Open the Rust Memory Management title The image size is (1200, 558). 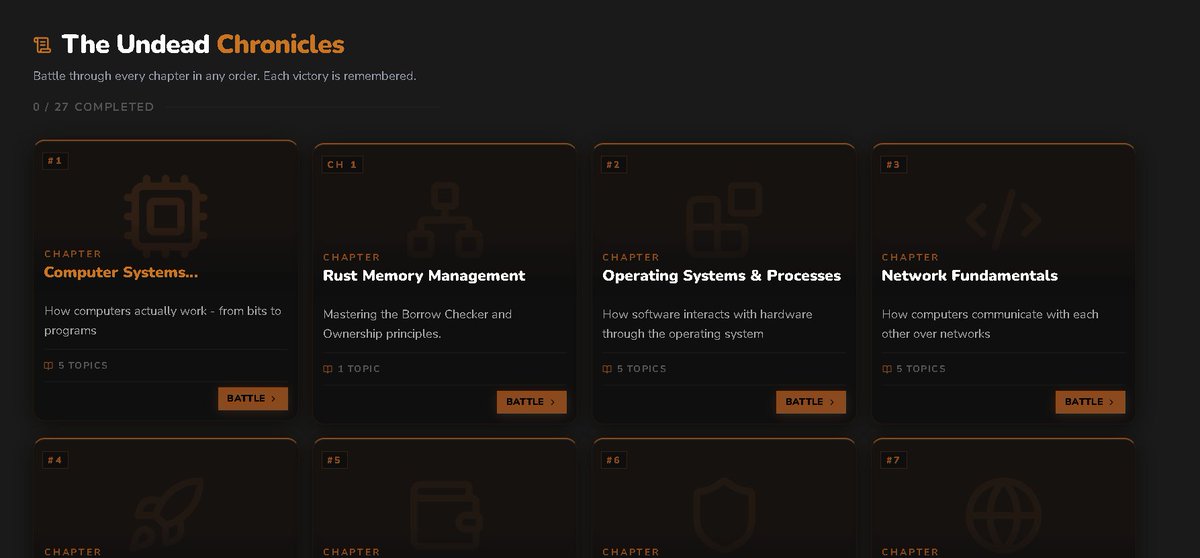coord(424,276)
